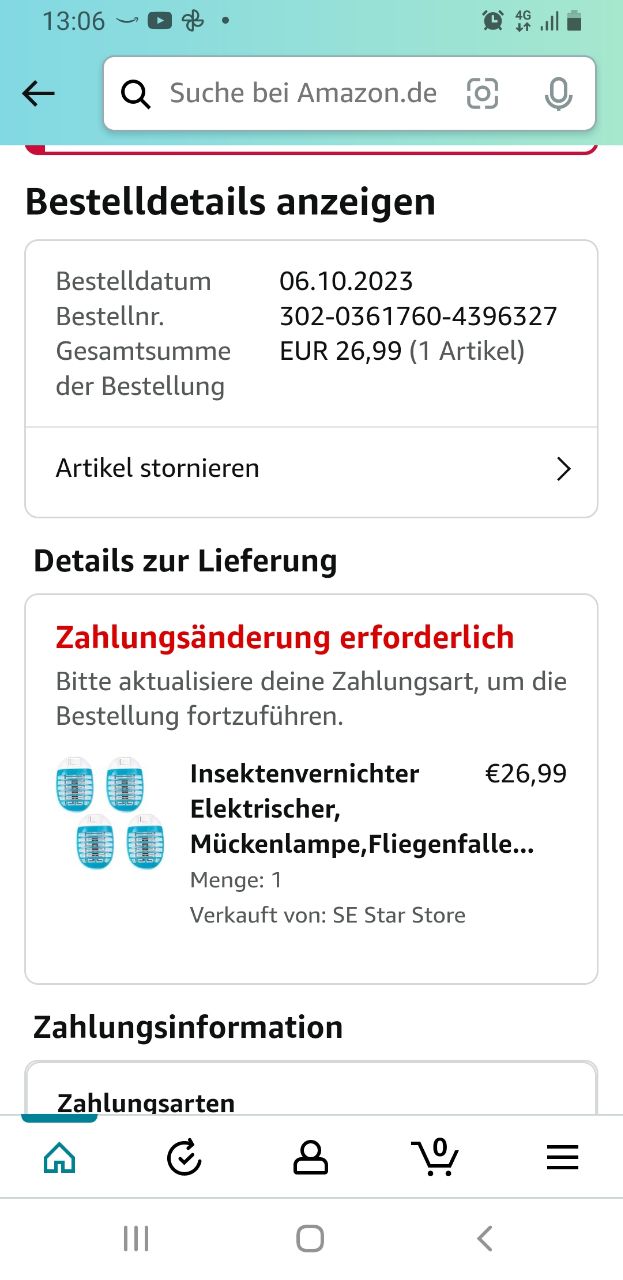Open the buy again icon tab
The width and height of the screenshot is (623, 1280).
184,1158
